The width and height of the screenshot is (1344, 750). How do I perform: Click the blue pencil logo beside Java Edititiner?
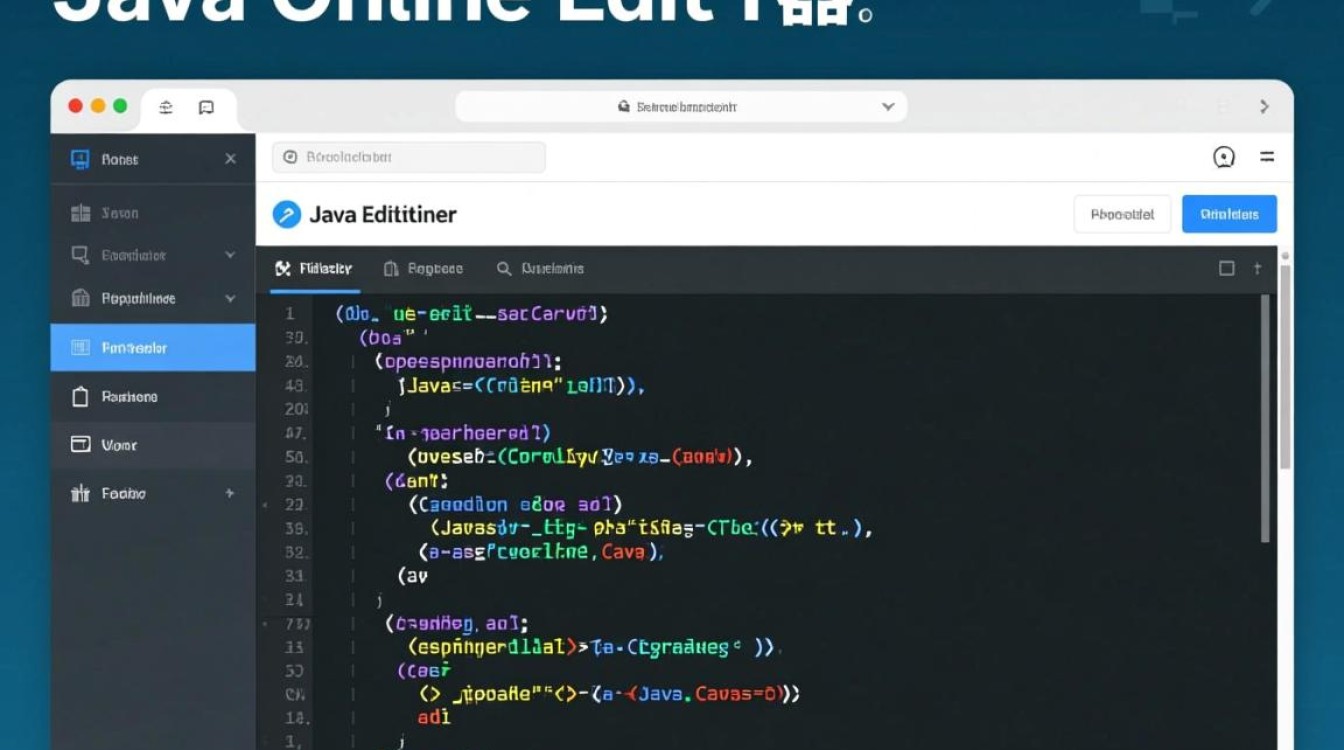[287, 214]
